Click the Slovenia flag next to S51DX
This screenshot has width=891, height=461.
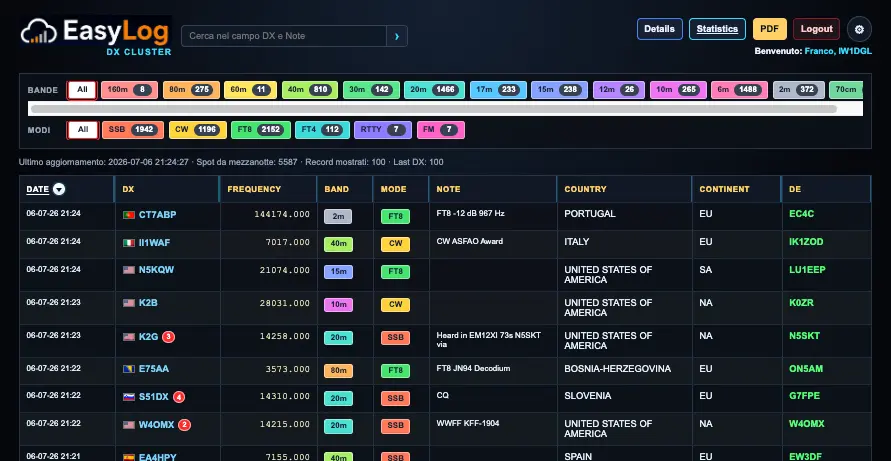pos(129,397)
